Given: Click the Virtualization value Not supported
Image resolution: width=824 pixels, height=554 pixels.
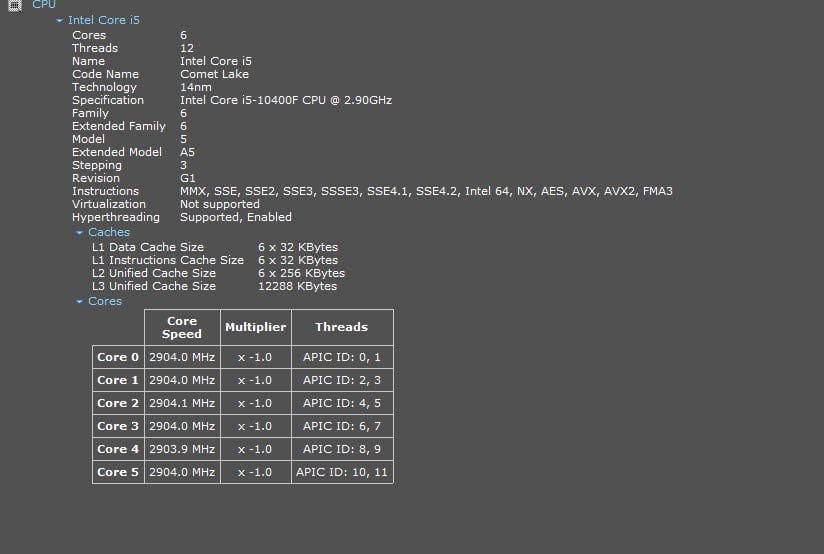Looking at the screenshot, I should [x=220, y=204].
